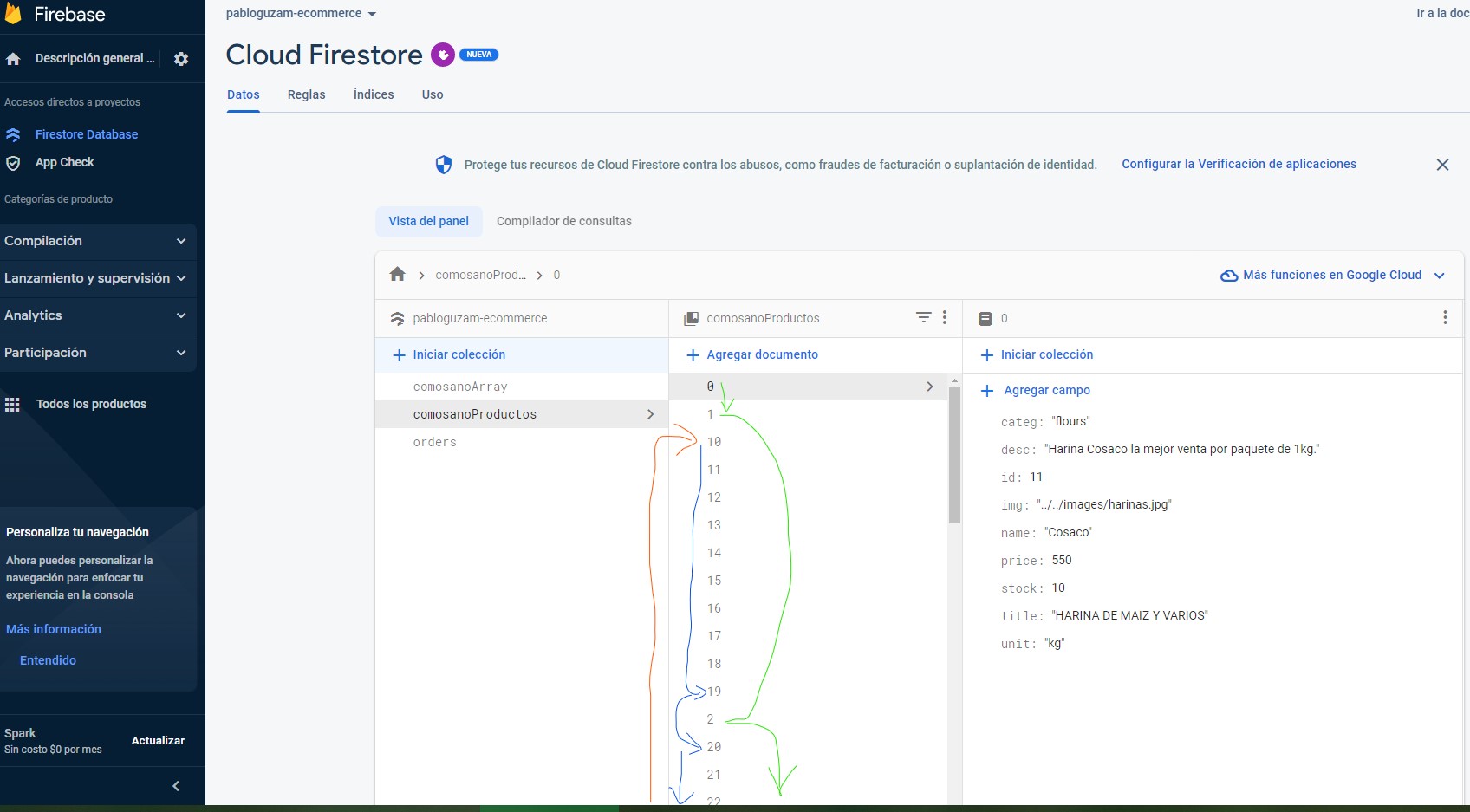
Task: Go to root via breadcrumb home icon
Action: point(398,275)
